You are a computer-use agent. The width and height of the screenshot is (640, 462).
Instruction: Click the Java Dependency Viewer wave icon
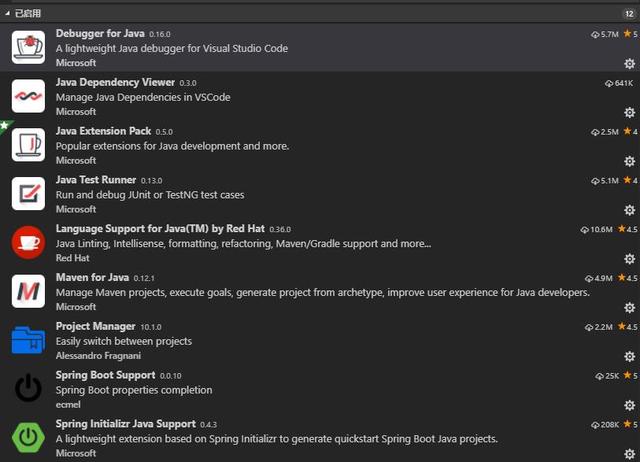pyautogui.click(x=28, y=96)
